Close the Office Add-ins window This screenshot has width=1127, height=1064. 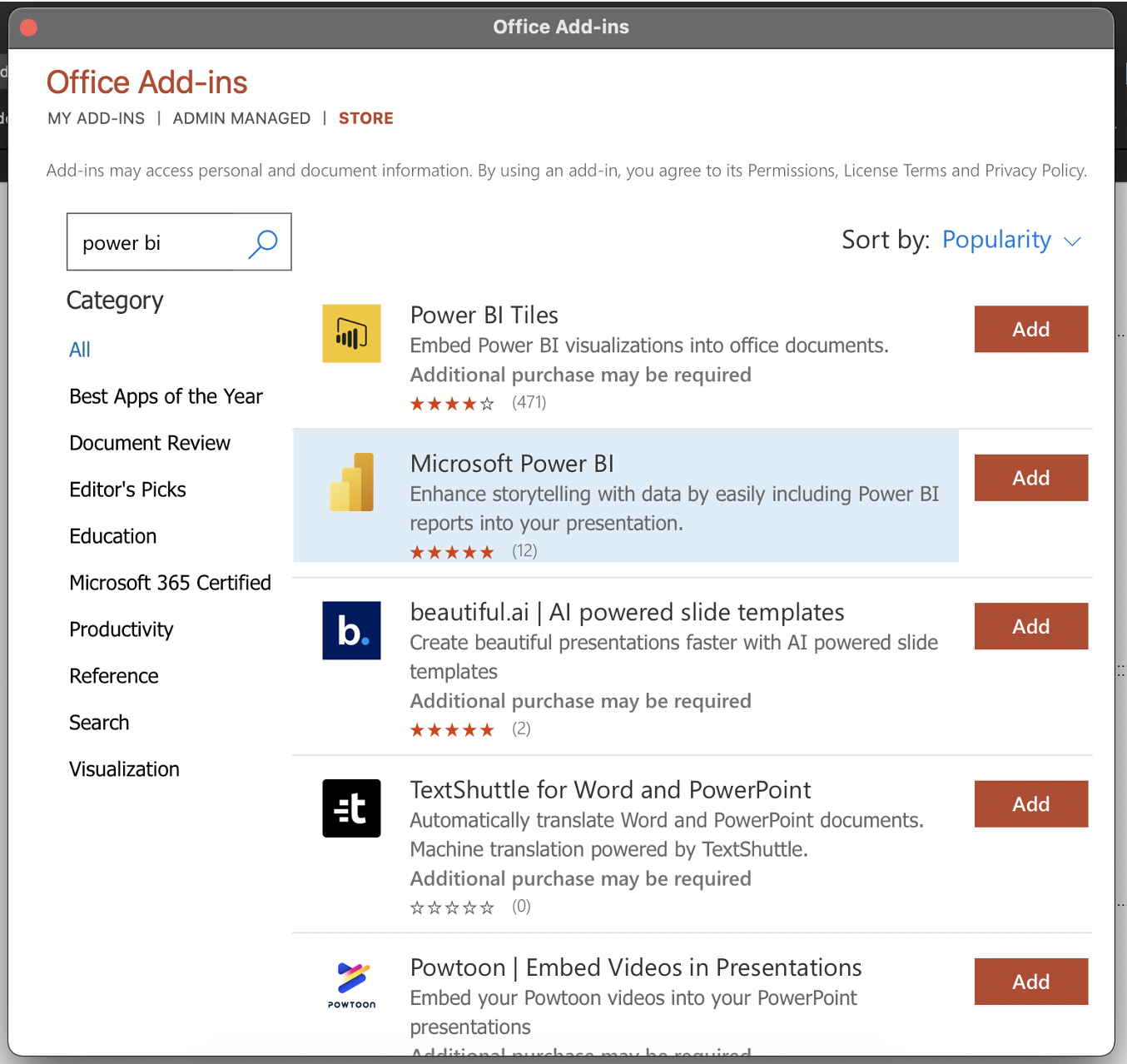click(x=28, y=27)
